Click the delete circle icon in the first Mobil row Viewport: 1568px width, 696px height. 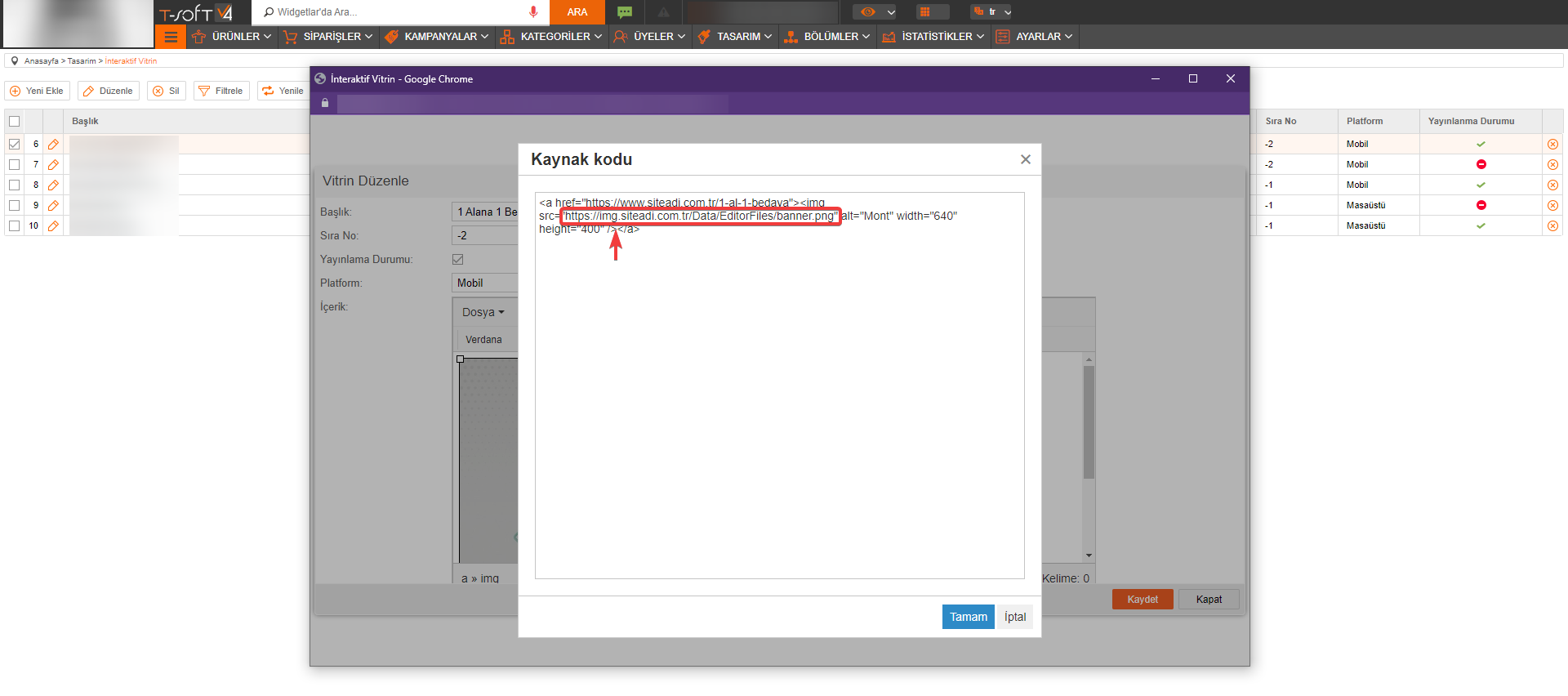1552,144
